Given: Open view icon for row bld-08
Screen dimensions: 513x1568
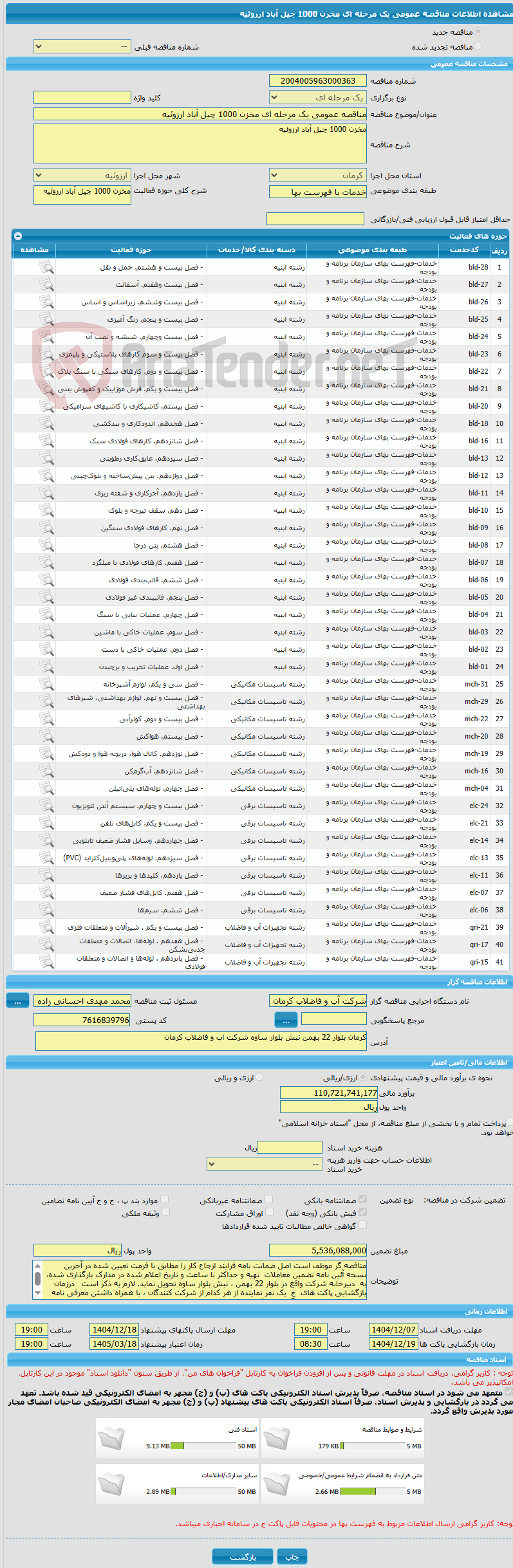Looking at the screenshot, I should click(46, 545).
